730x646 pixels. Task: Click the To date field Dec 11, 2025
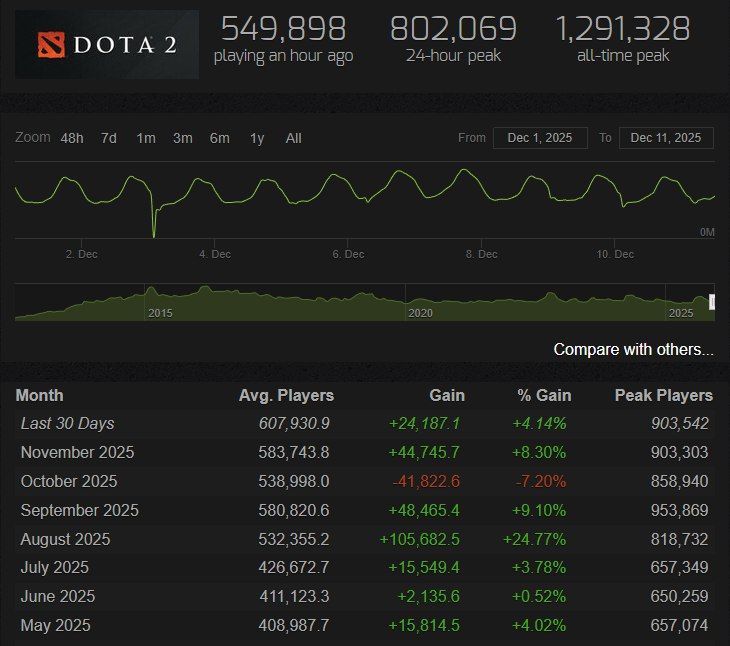pyautogui.click(x=666, y=138)
